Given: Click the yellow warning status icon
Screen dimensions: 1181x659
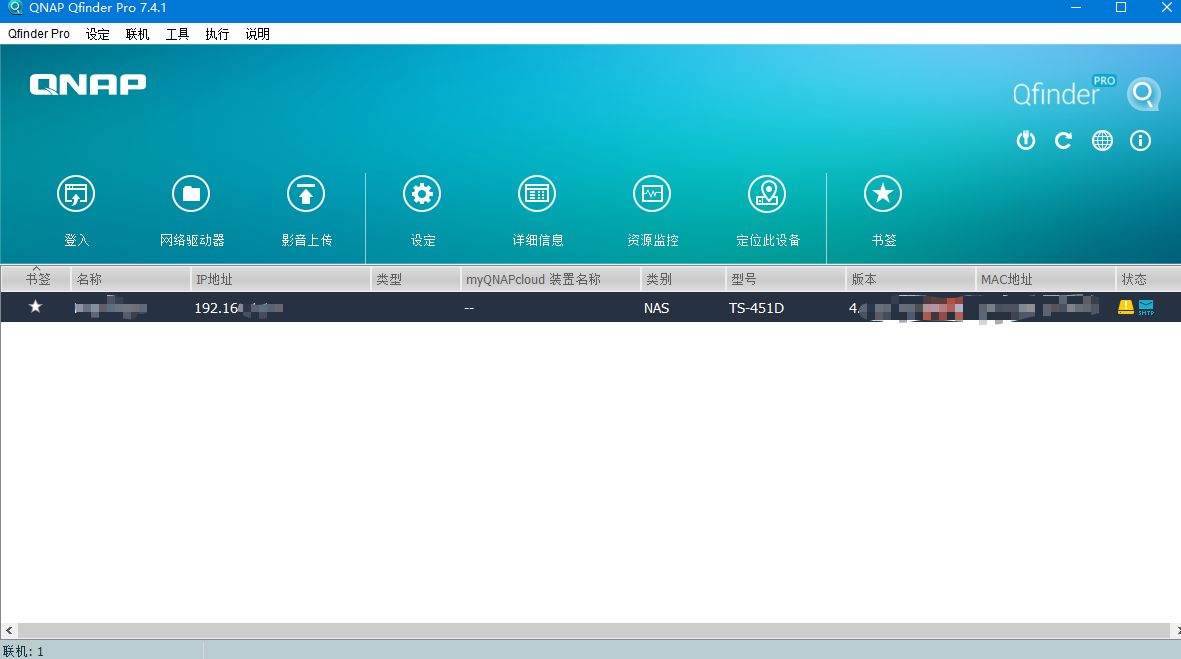Looking at the screenshot, I should pyautogui.click(x=1126, y=307).
